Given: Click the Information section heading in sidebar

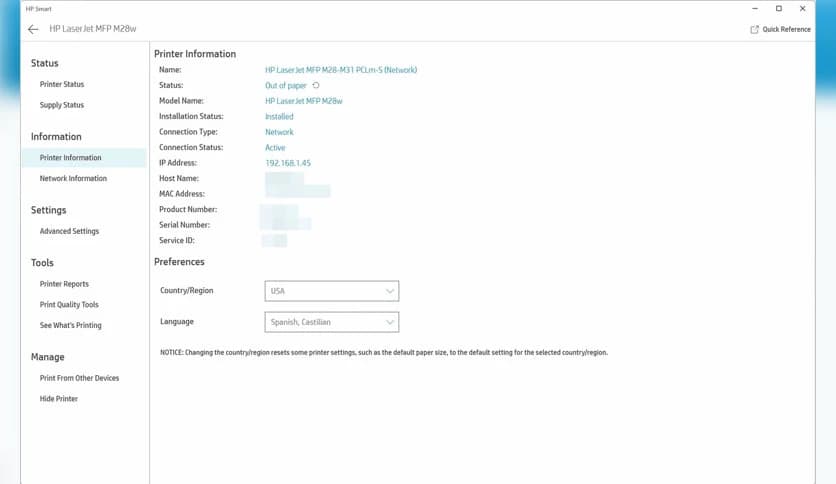Looking at the screenshot, I should pos(56,137).
